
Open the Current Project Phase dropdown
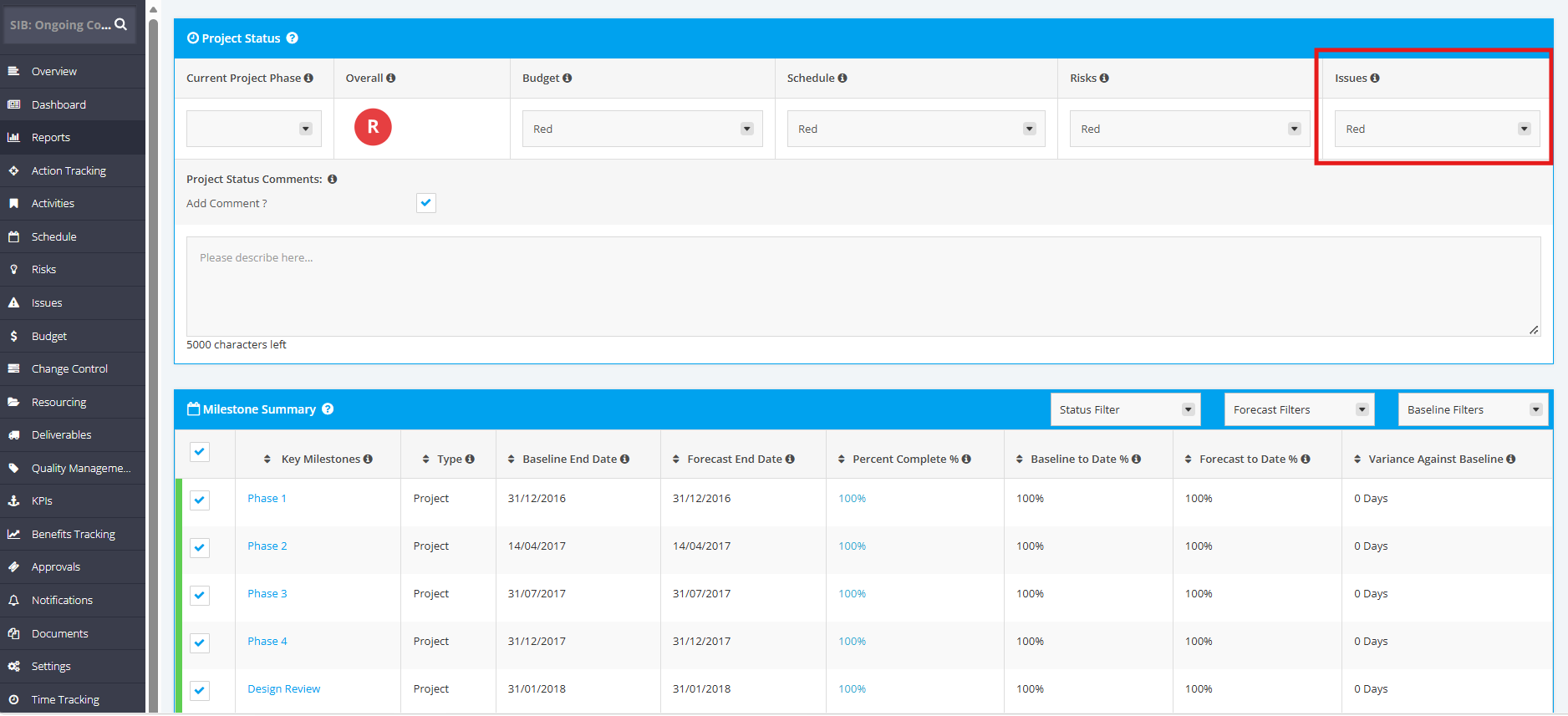tap(254, 129)
